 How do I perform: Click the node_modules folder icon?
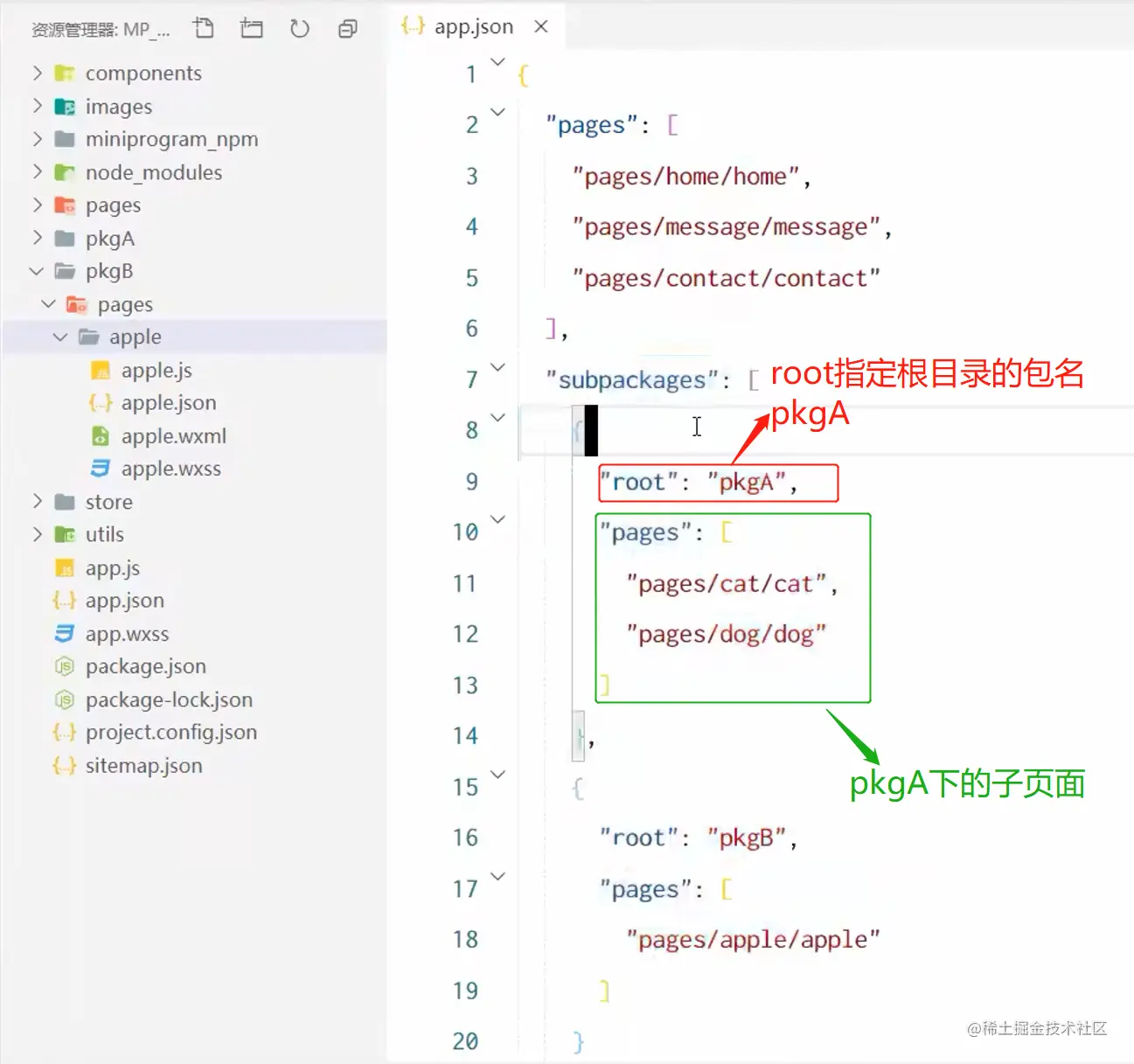65,172
